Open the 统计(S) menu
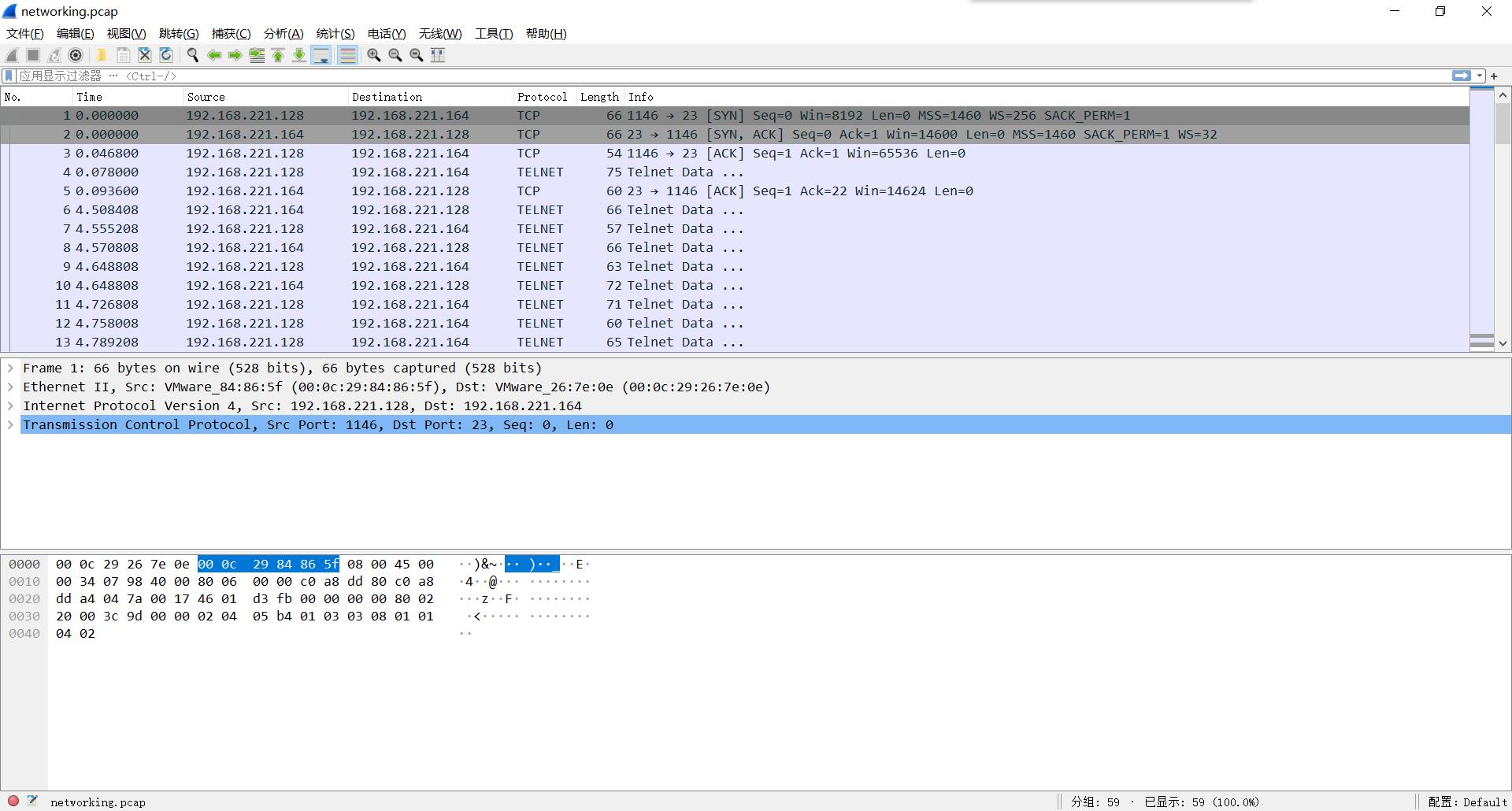 click(x=335, y=33)
